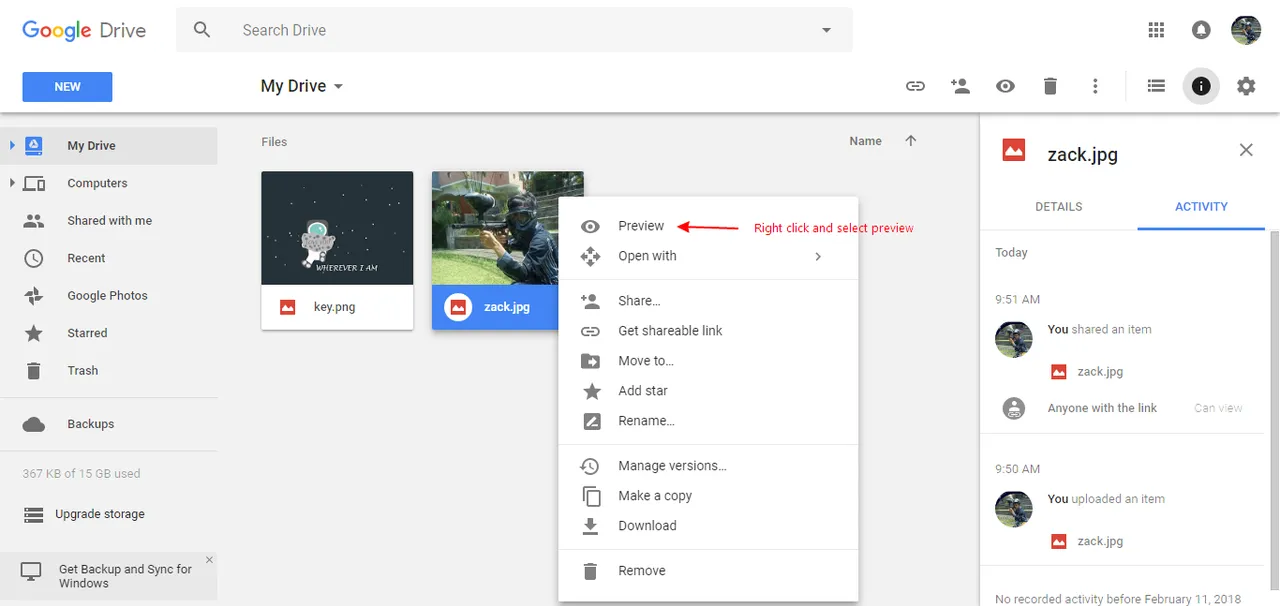The image size is (1280, 606).
Task: Expand the Computers tree arrow
Action: pyautogui.click(x=12, y=183)
